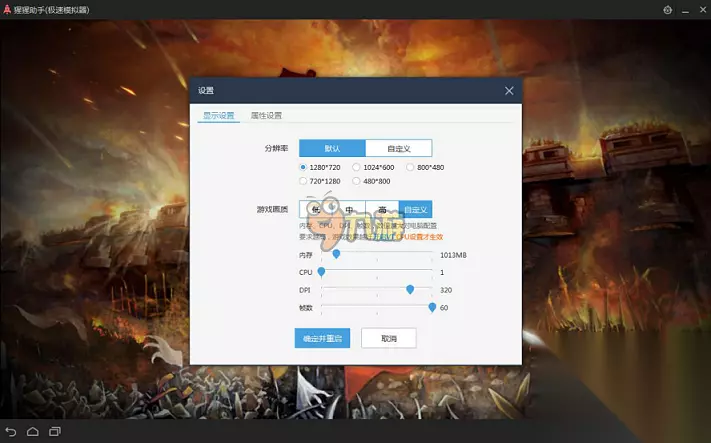Select 1280*720 resolution

303,167
